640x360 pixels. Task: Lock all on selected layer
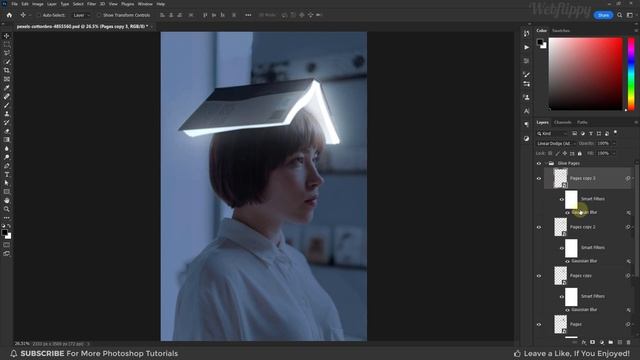click(x=580, y=153)
